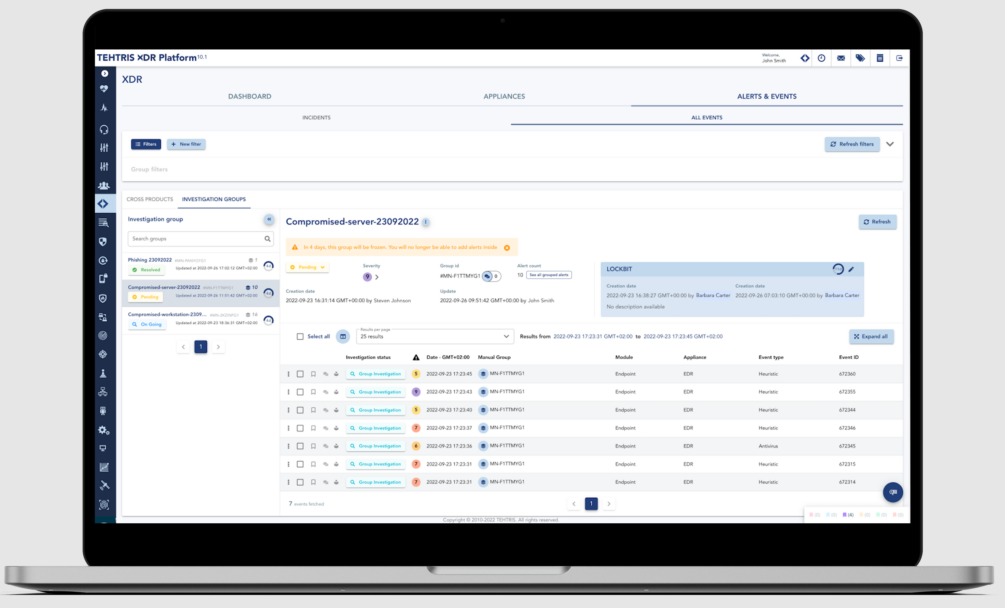Click the pencil edit icon on LOCKBIT card
The image size is (1005, 608).
point(851,269)
